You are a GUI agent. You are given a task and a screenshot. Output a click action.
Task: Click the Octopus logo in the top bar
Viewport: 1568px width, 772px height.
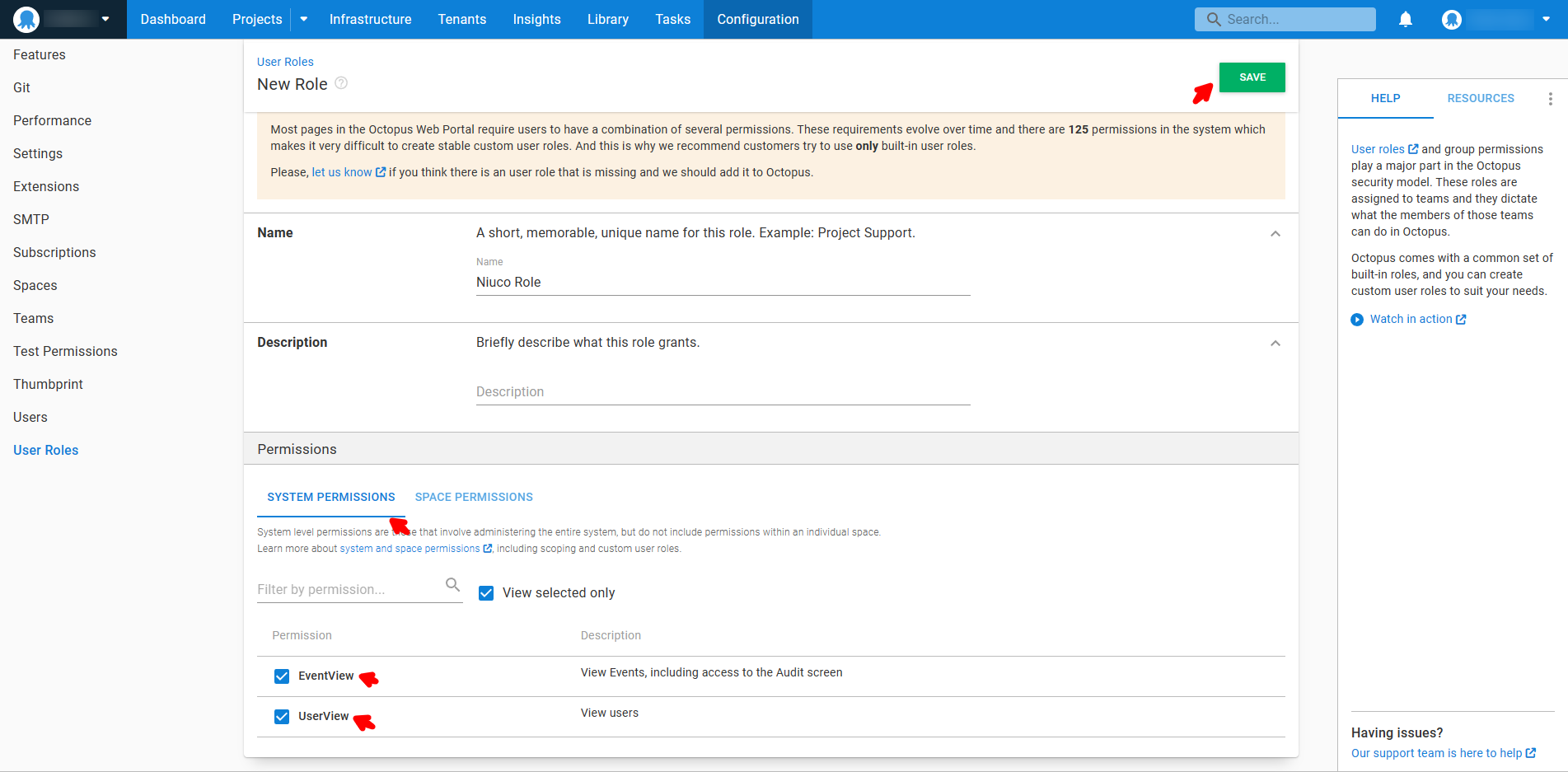coord(26,19)
